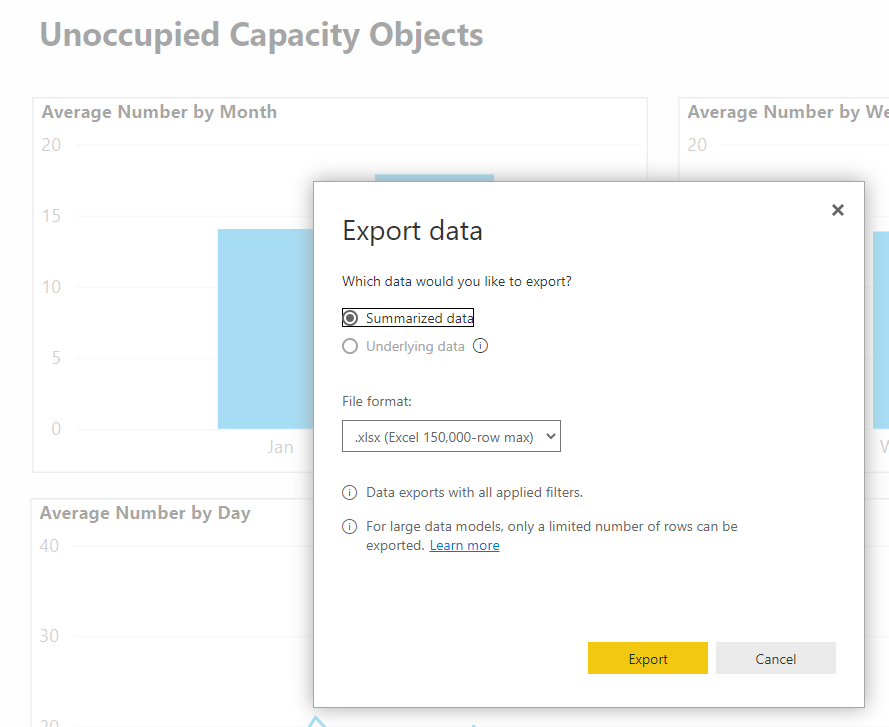This screenshot has height=727, width=889.
Task: Click the Average Number by Day title
Action: point(145,513)
